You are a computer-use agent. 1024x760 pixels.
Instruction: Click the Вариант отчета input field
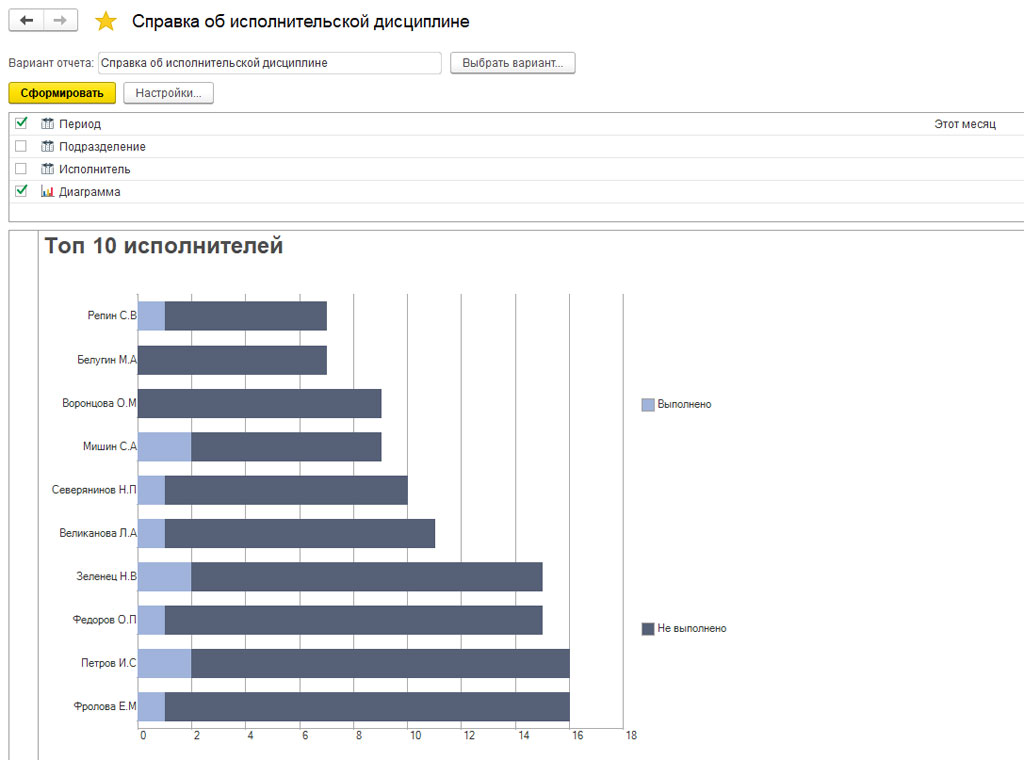pyautogui.click(x=269, y=63)
